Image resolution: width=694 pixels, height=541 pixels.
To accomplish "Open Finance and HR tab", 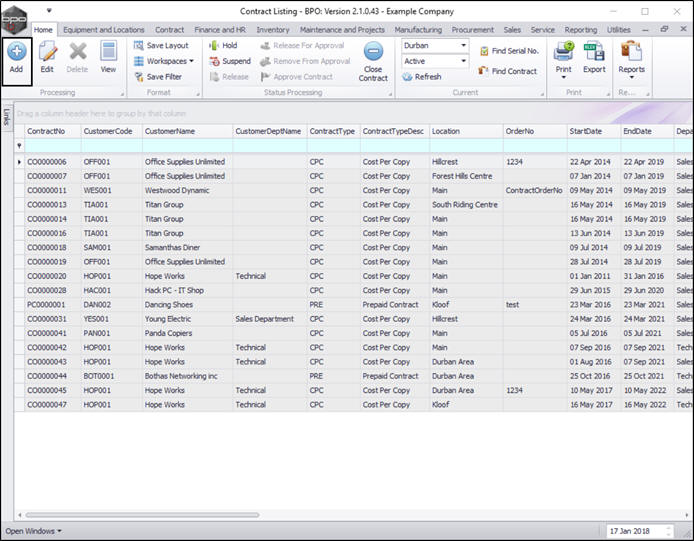I will click(x=220, y=30).
